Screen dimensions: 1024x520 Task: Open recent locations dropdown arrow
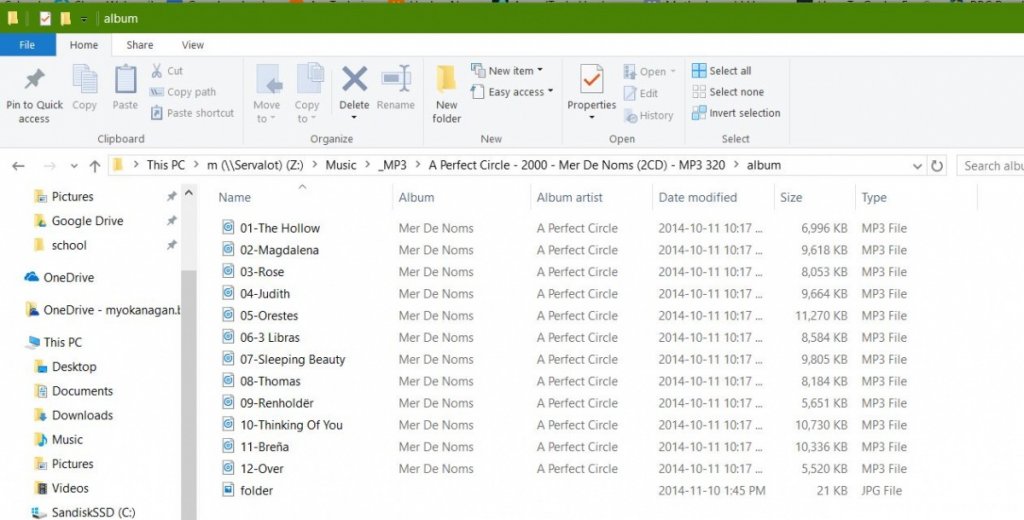click(74, 166)
